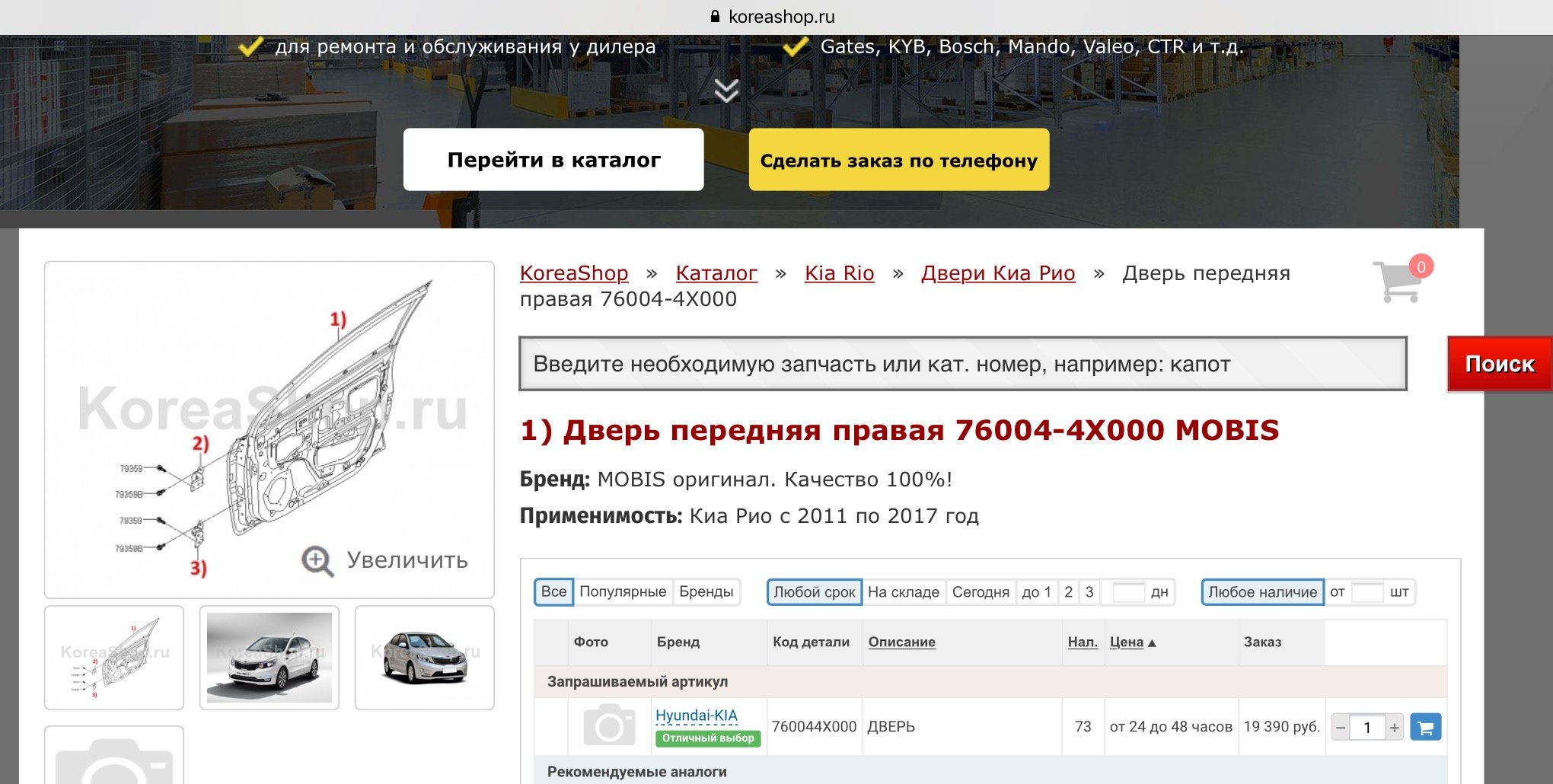Select the 'Популярные' filter tab
Image resolution: width=1553 pixels, height=784 pixels.
(623, 591)
